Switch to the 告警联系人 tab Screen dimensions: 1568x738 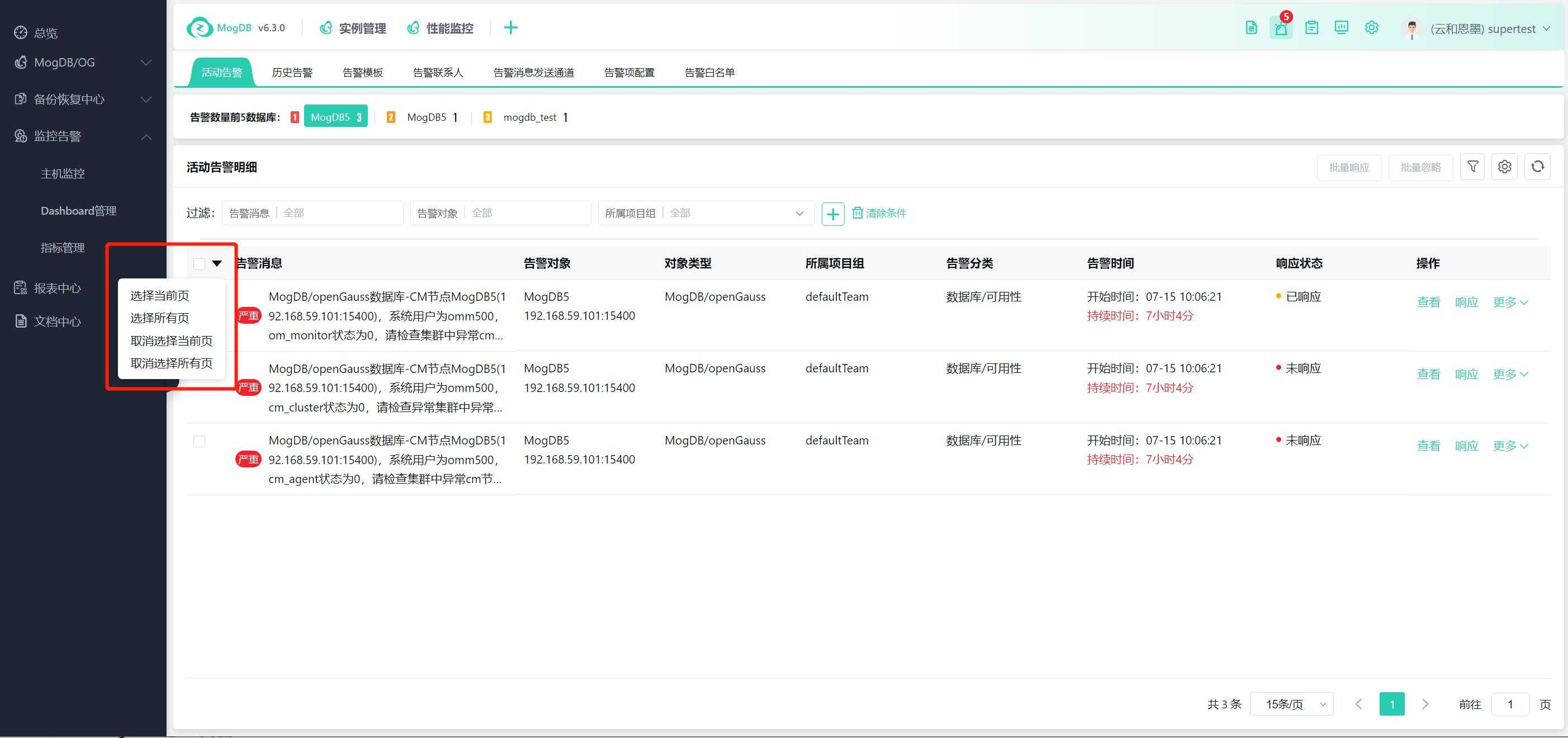pos(438,73)
